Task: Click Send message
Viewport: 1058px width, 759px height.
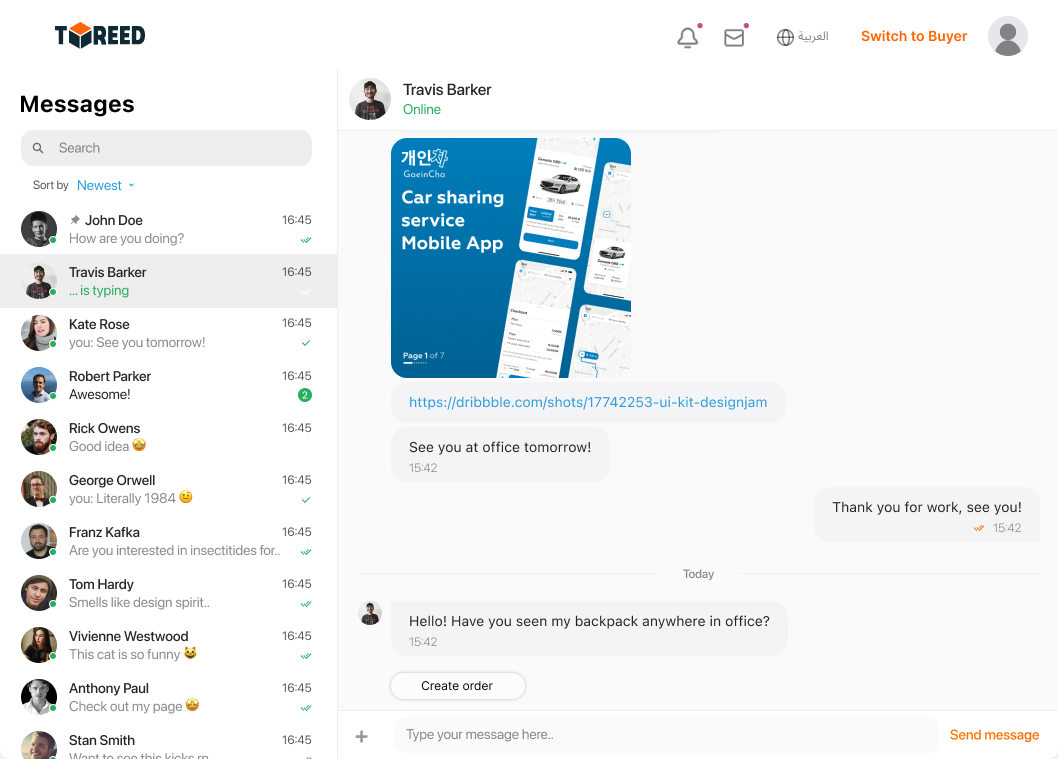Action: pyautogui.click(x=994, y=735)
